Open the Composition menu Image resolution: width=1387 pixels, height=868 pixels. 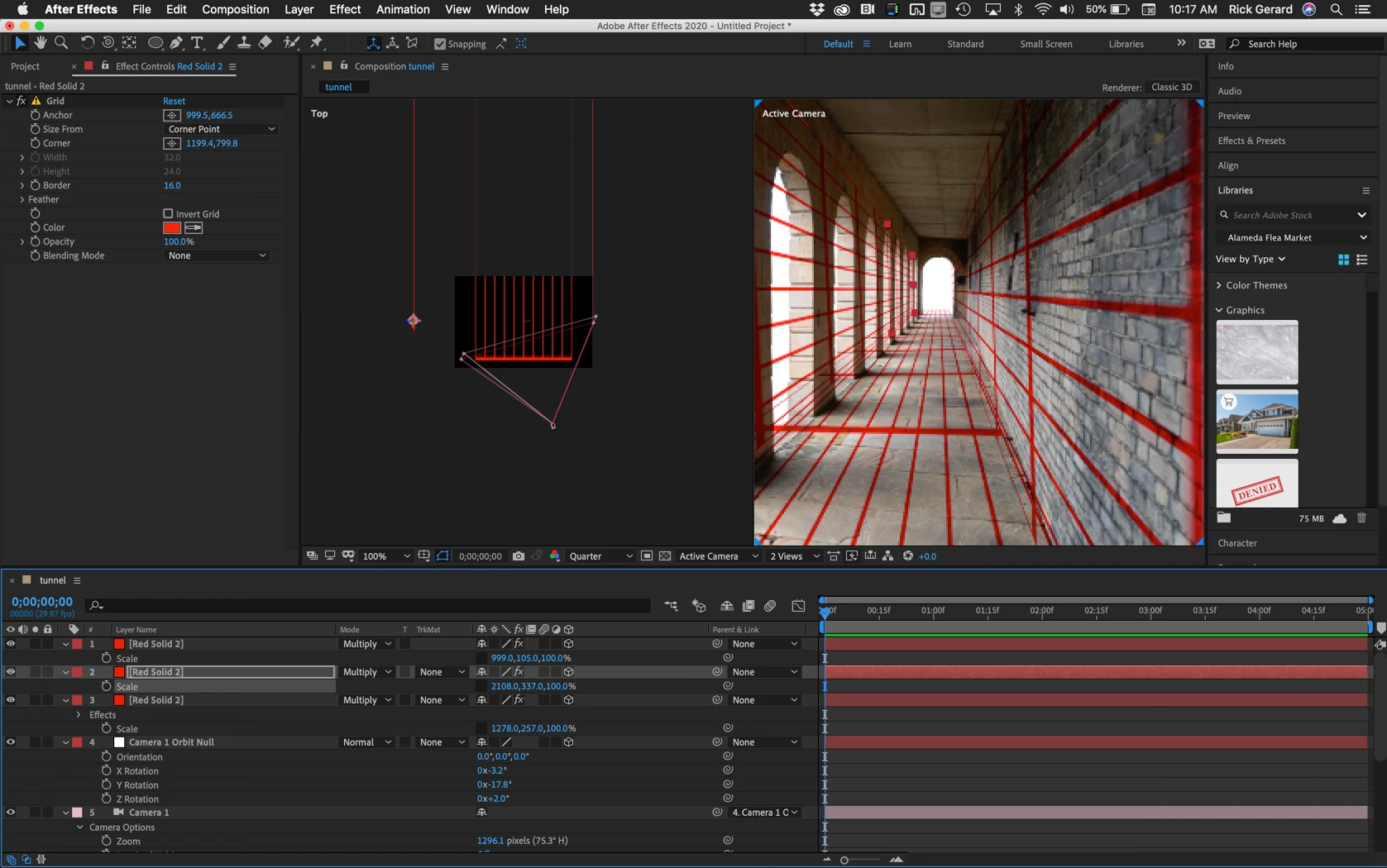[235, 9]
